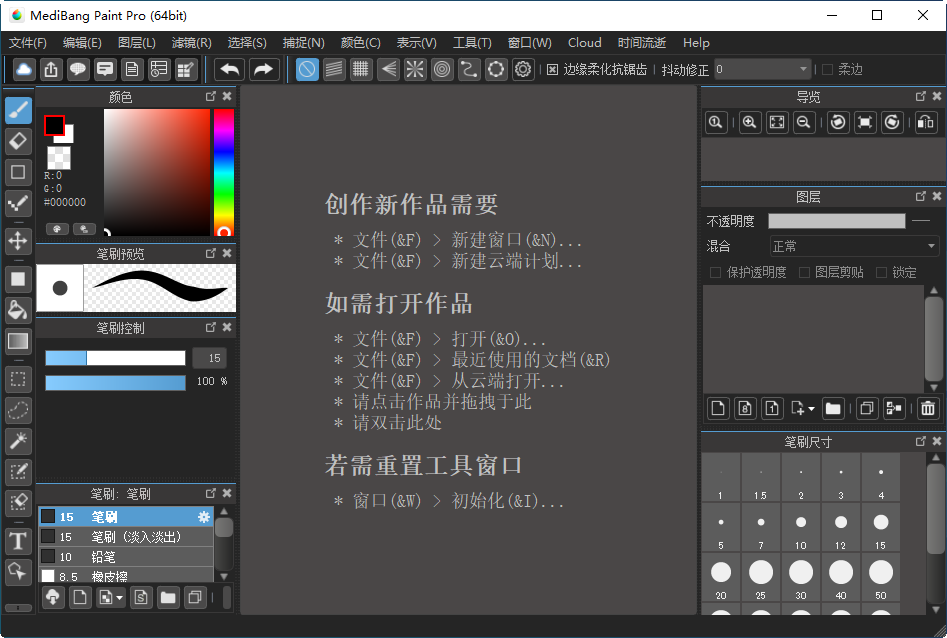Enable parallel lines snap
The height and width of the screenshot is (638, 947).
coord(333,69)
